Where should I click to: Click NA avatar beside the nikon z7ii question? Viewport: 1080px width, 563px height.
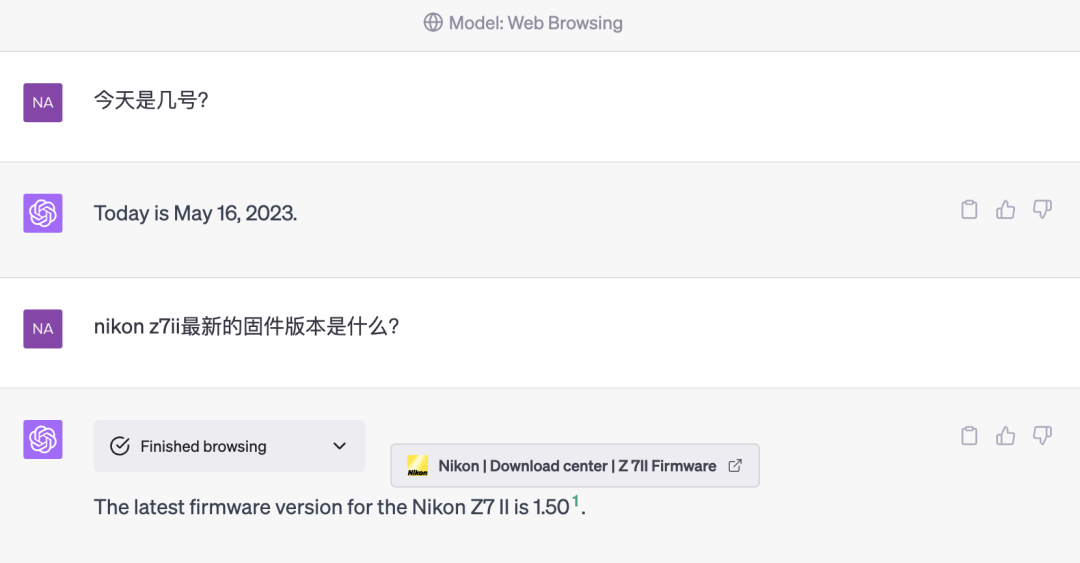click(x=43, y=328)
